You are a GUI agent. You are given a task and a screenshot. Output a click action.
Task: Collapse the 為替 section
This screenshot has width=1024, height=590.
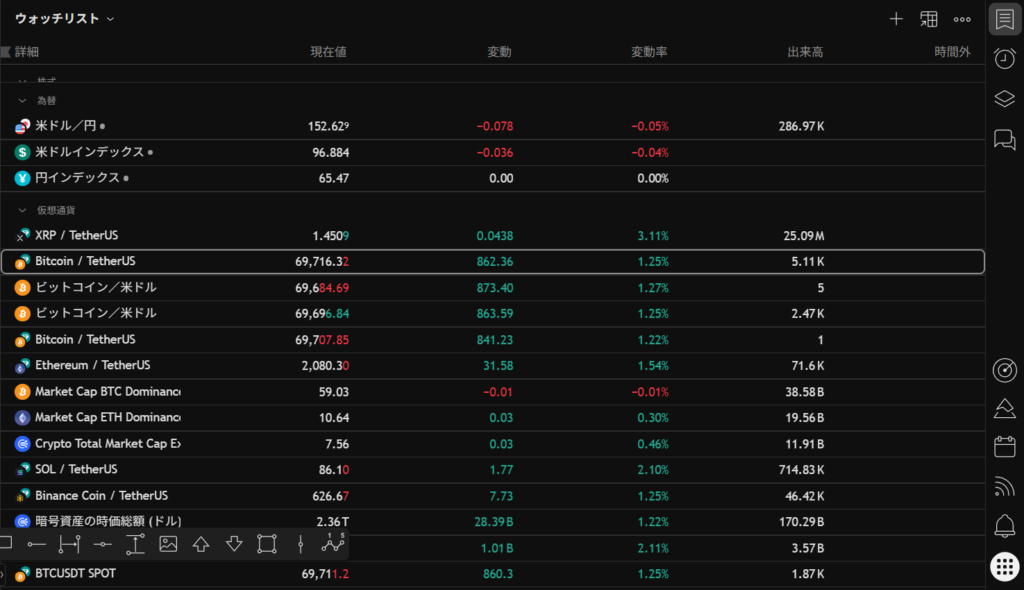pos(22,100)
